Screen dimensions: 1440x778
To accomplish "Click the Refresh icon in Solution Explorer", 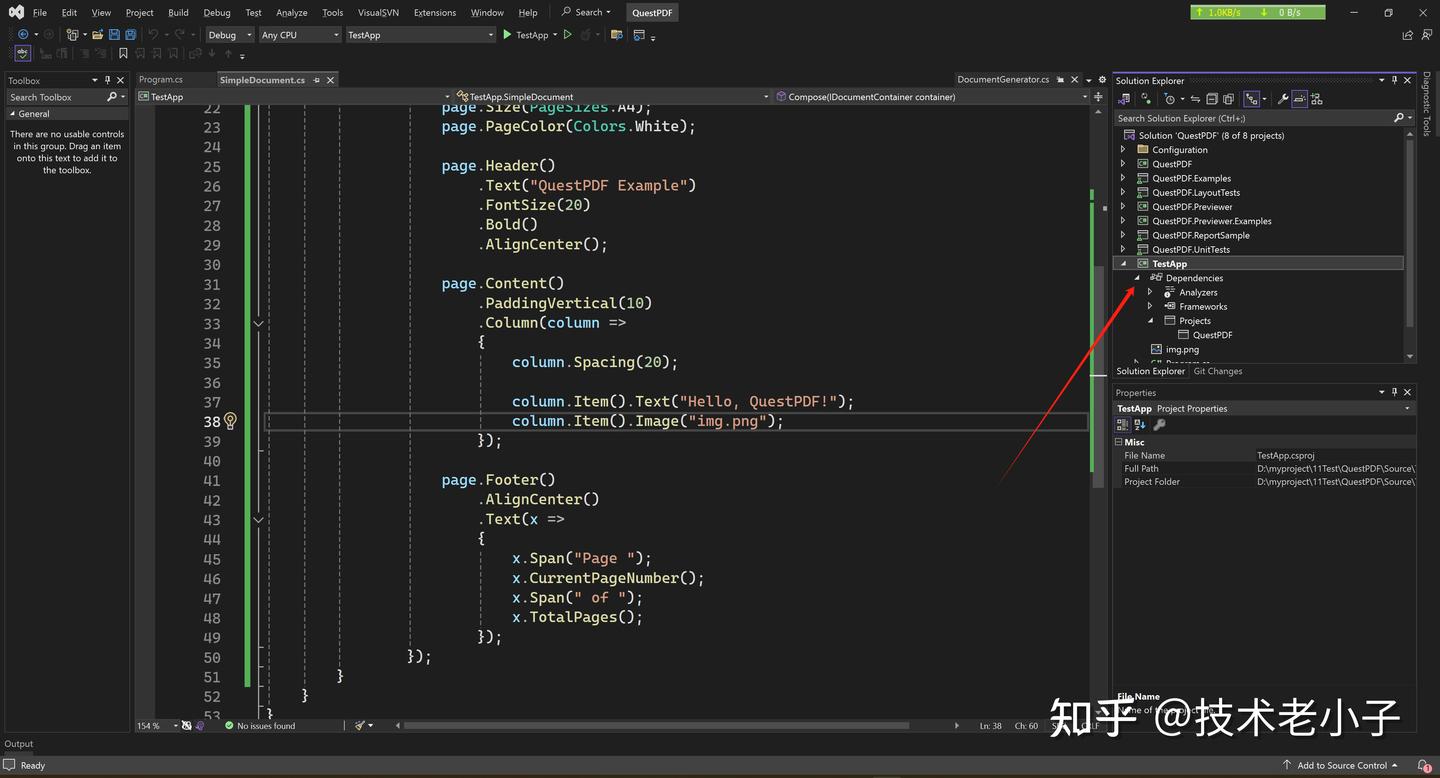I will click(x=1144, y=98).
